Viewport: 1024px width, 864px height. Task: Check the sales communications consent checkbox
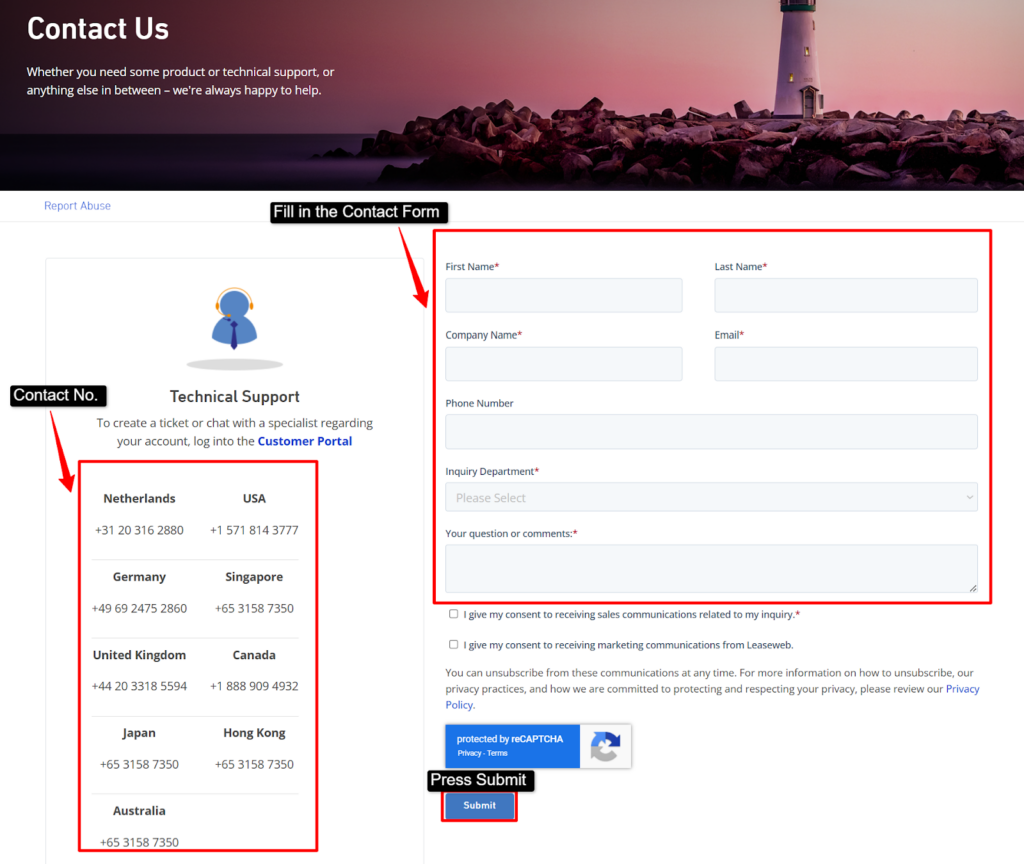pos(453,614)
